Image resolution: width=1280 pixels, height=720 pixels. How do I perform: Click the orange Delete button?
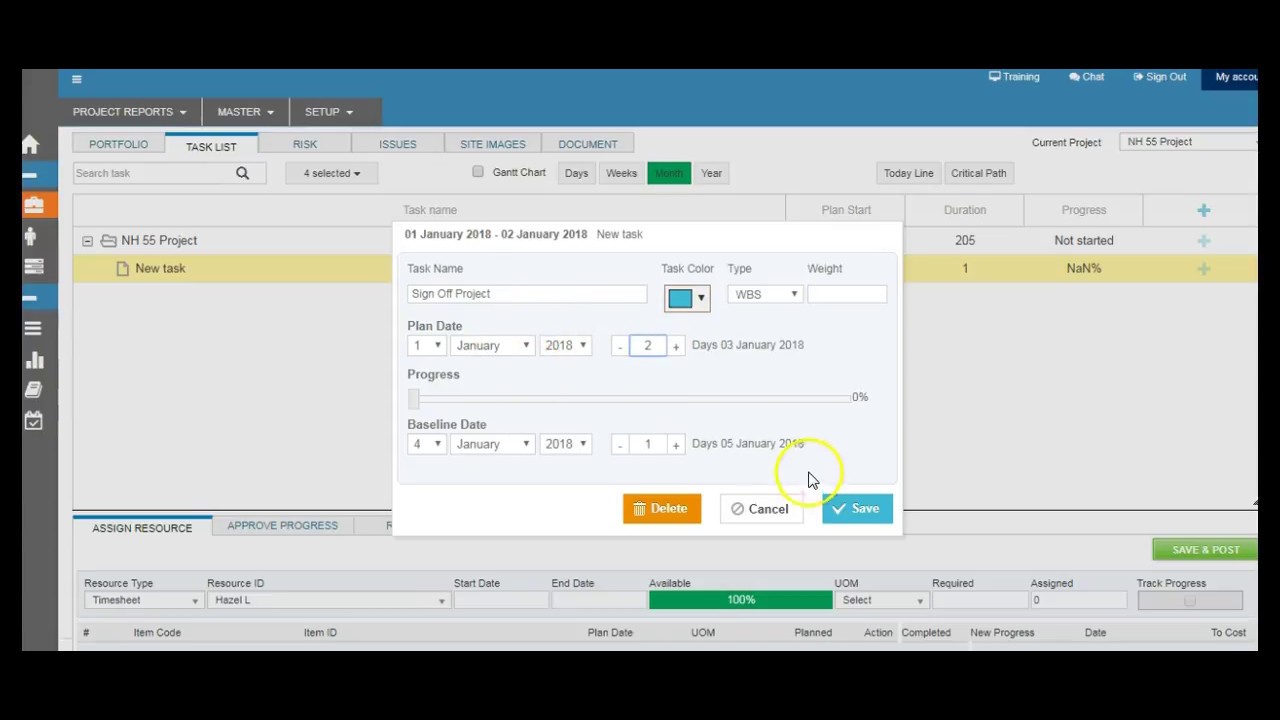[x=662, y=509]
